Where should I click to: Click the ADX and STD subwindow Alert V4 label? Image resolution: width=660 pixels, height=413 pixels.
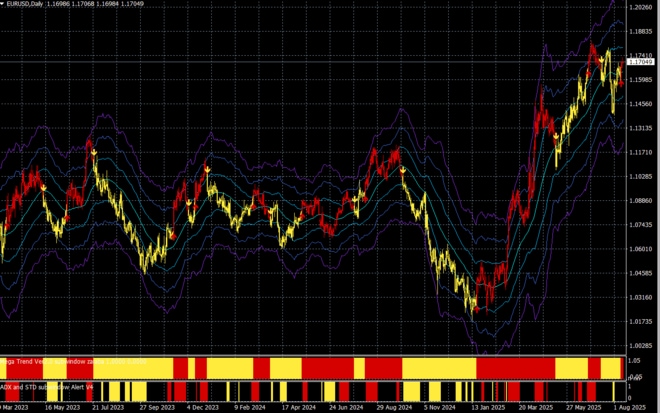tap(46, 387)
